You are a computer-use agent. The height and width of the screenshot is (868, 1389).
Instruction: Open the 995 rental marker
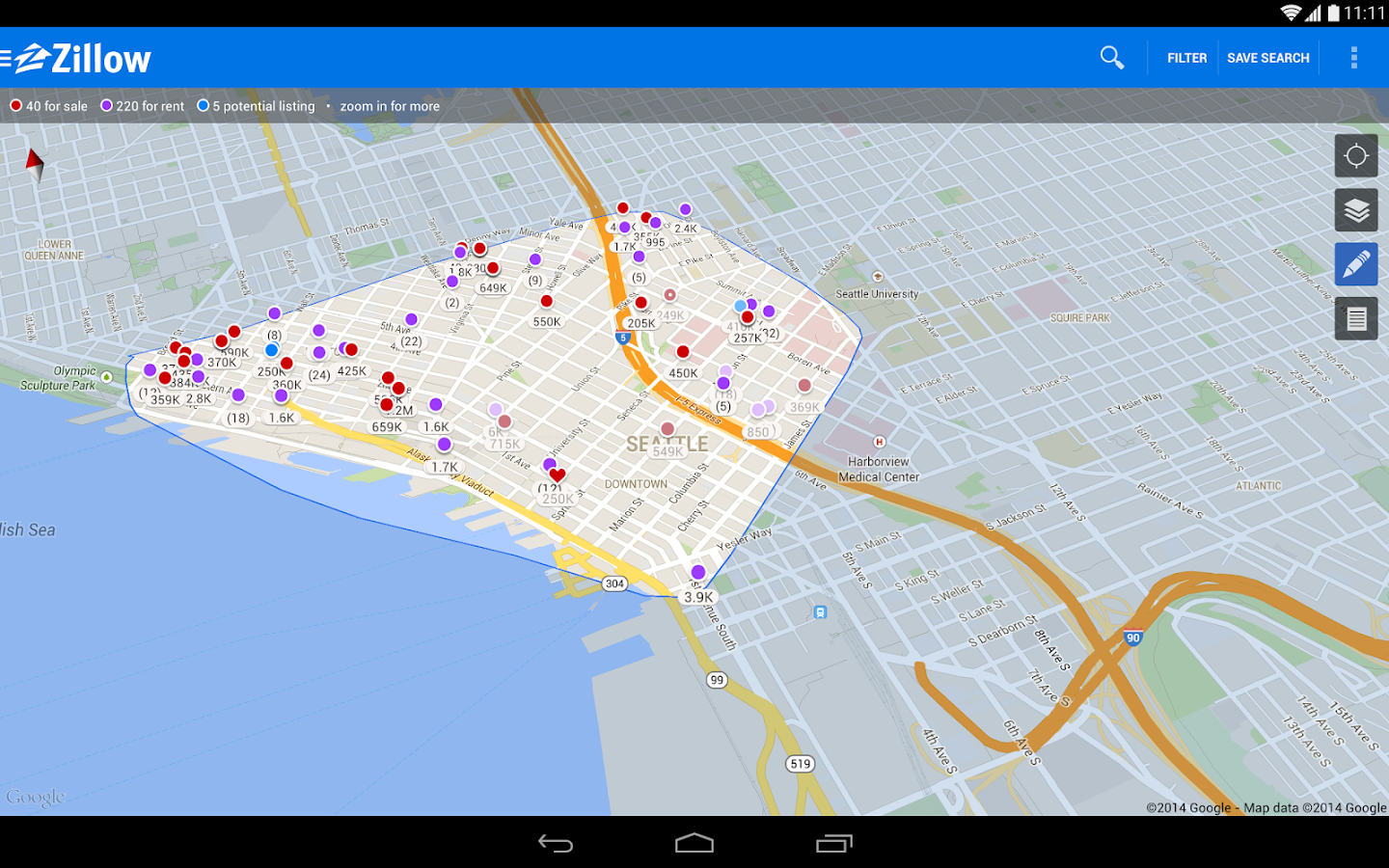click(x=655, y=243)
